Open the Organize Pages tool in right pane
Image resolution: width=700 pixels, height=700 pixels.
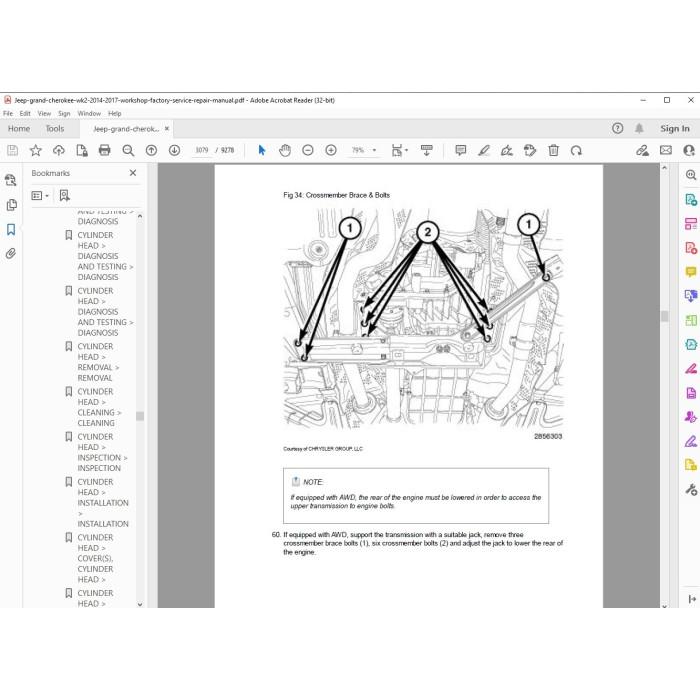pyautogui.click(x=691, y=321)
